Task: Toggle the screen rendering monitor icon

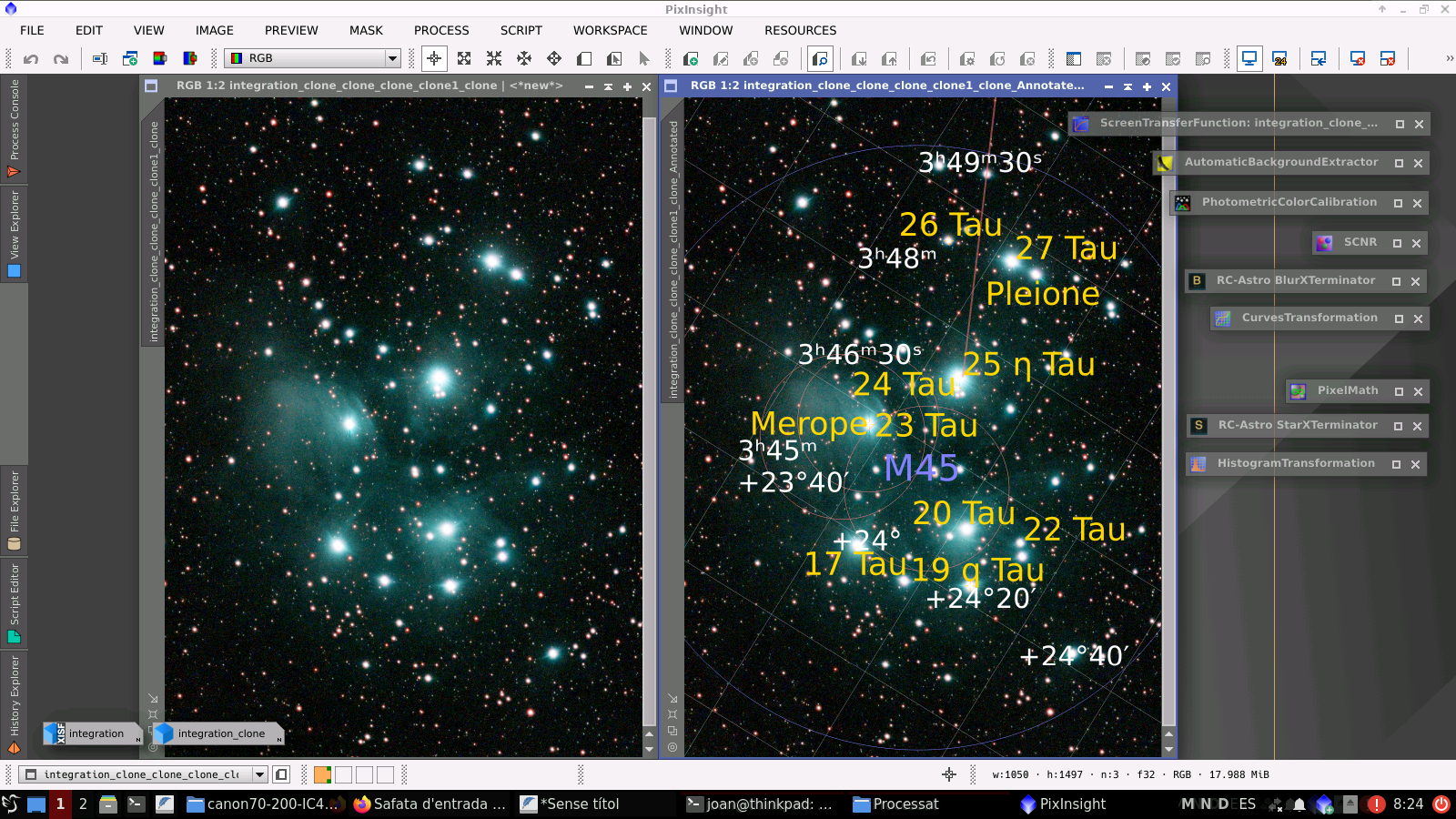Action: tap(1248, 58)
